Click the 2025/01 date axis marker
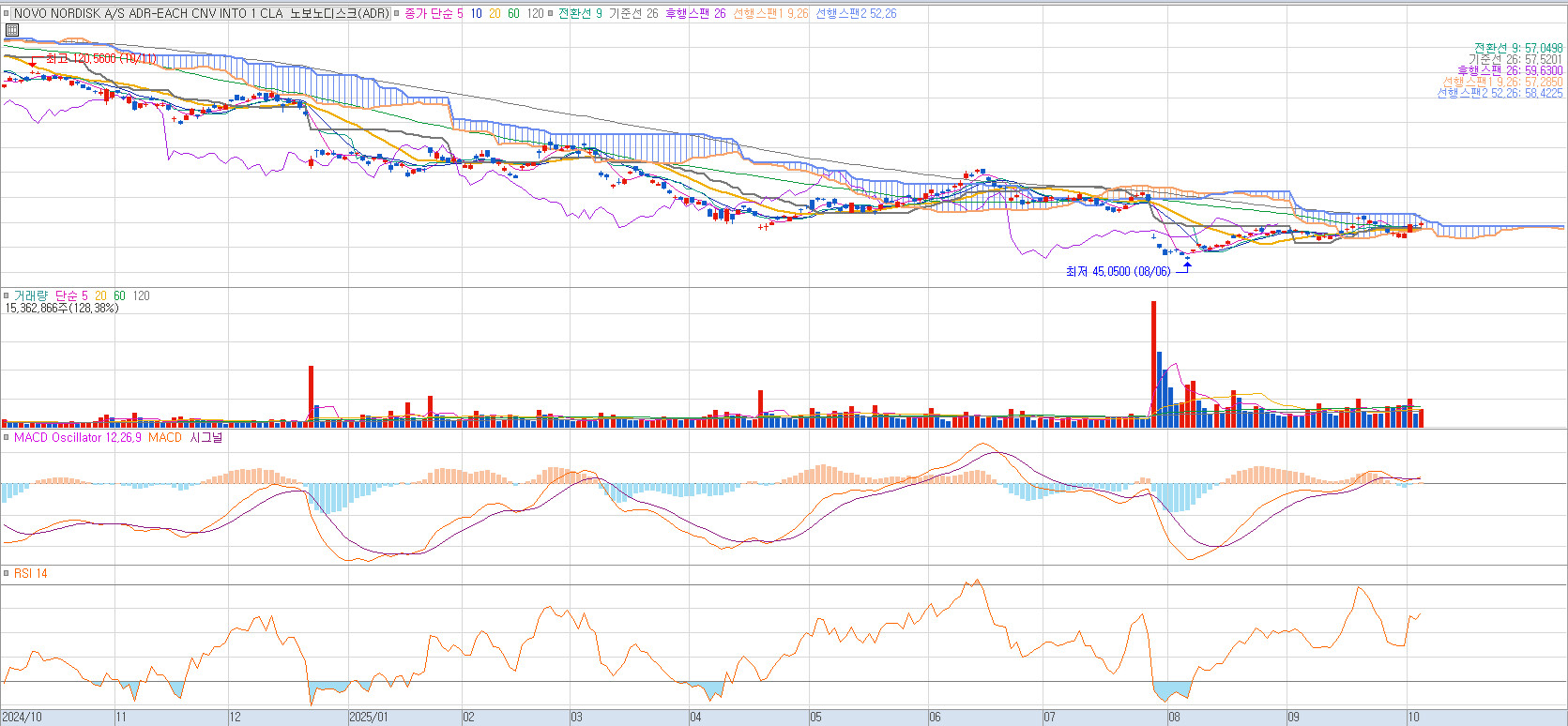Screen dimensions: 1568x726 point(368,718)
